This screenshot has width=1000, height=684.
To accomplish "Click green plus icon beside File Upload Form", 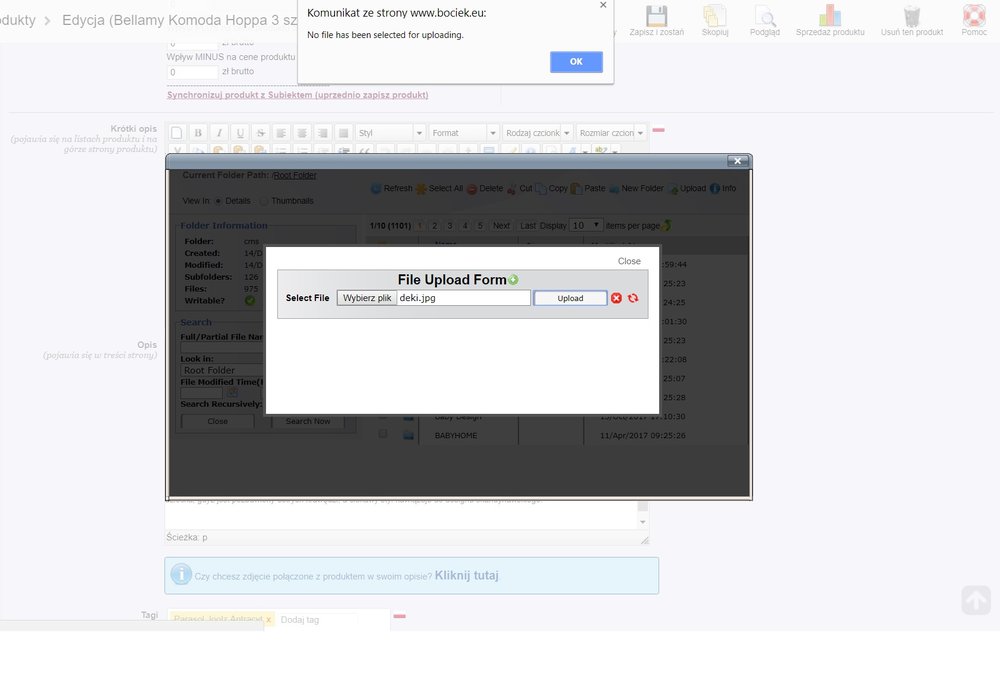I will click(x=513, y=280).
